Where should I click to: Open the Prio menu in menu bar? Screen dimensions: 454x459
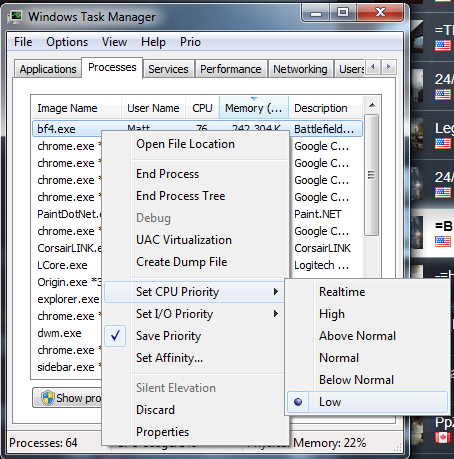pos(190,42)
